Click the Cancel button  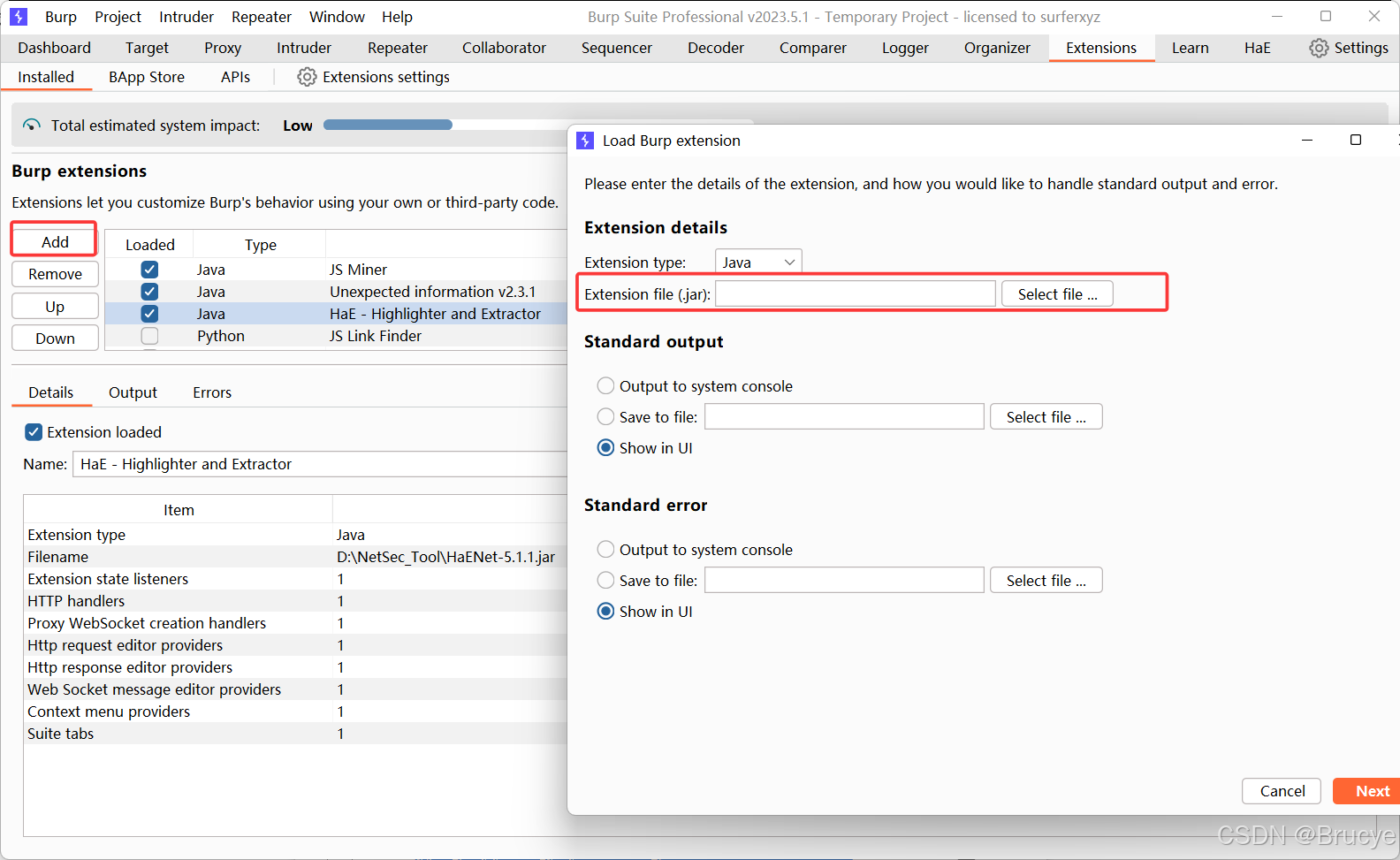tap(1282, 791)
